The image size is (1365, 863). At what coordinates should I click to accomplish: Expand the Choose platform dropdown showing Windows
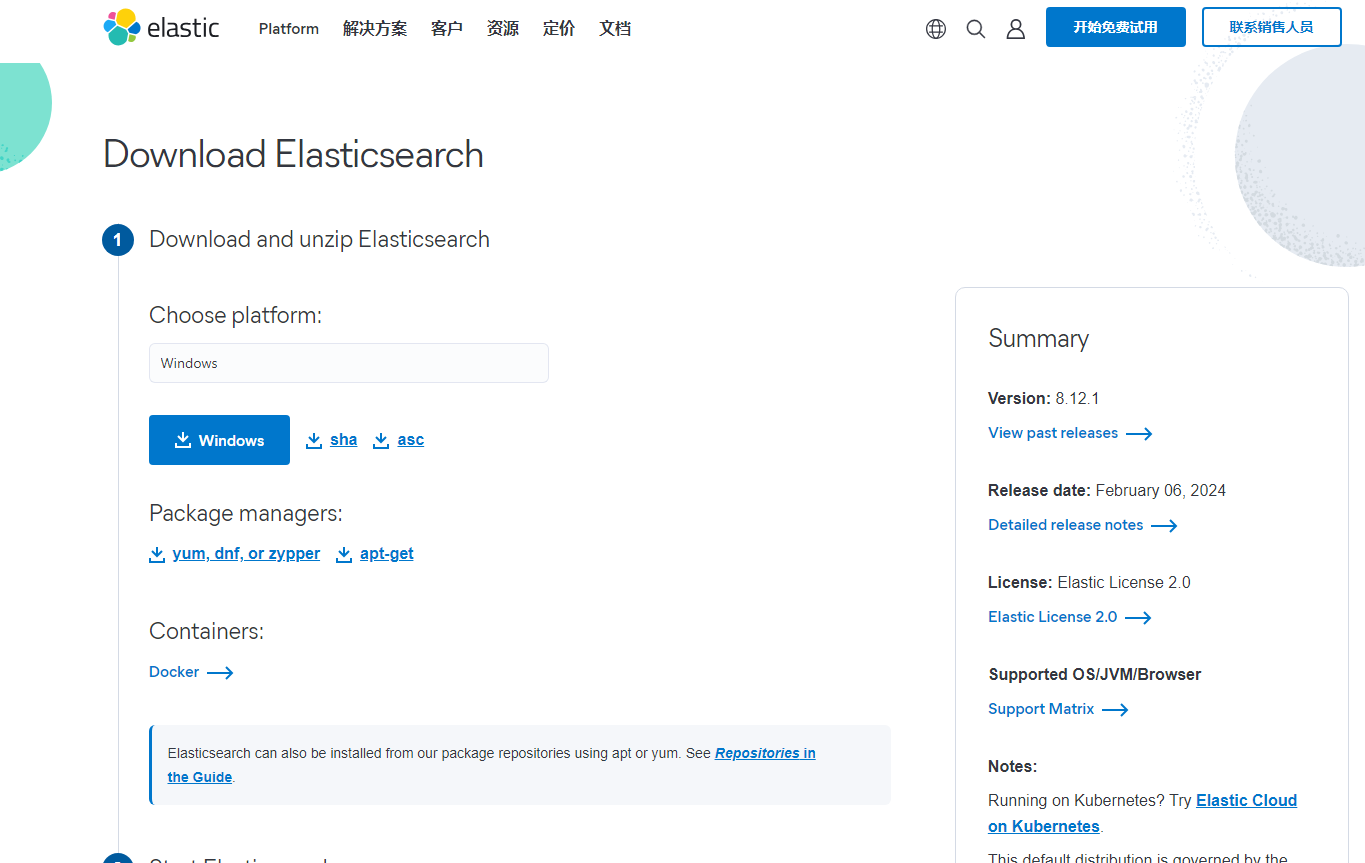pos(349,363)
